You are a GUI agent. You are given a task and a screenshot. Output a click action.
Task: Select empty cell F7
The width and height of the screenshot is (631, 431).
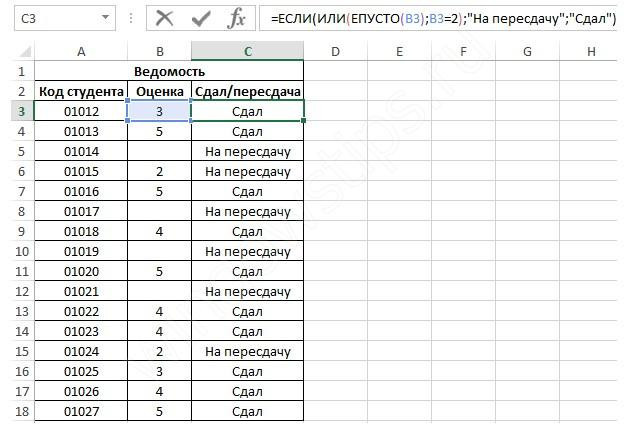coord(463,191)
